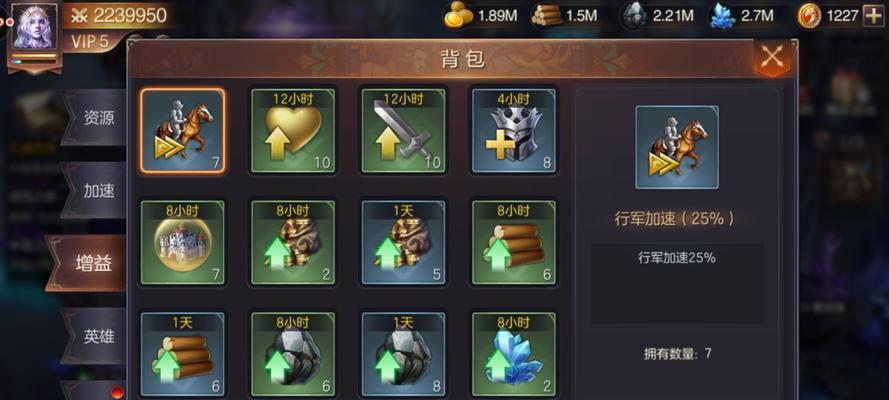This screenshot has width=889, height=400.
Task: Select the march speedup horse item
Action: [x=183, y=130]
